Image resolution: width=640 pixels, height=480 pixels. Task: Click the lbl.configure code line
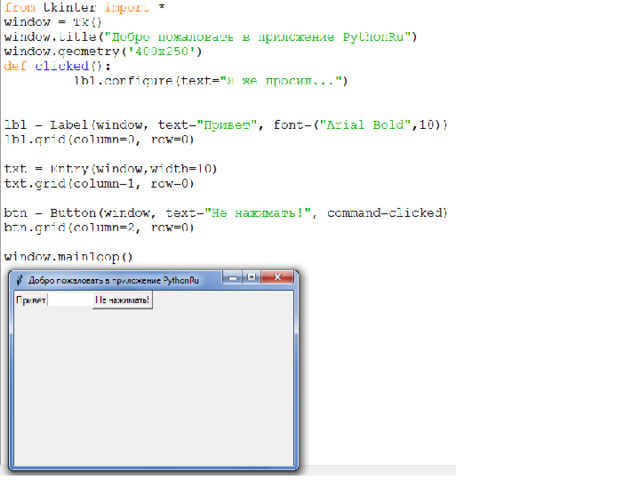click(210, 81)
